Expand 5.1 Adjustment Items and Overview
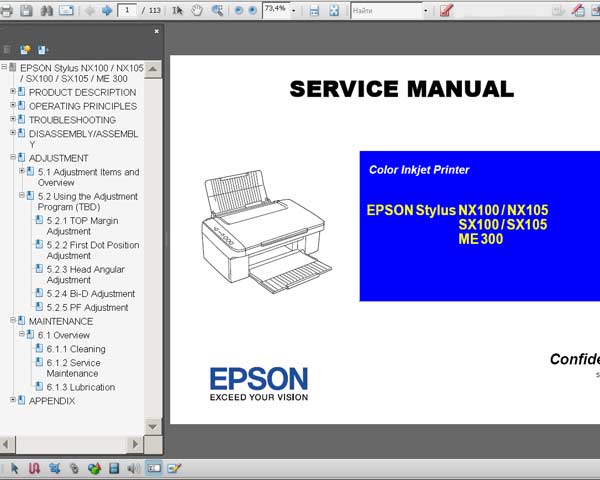This screenshot has height=480, width=600. [22, 171]
